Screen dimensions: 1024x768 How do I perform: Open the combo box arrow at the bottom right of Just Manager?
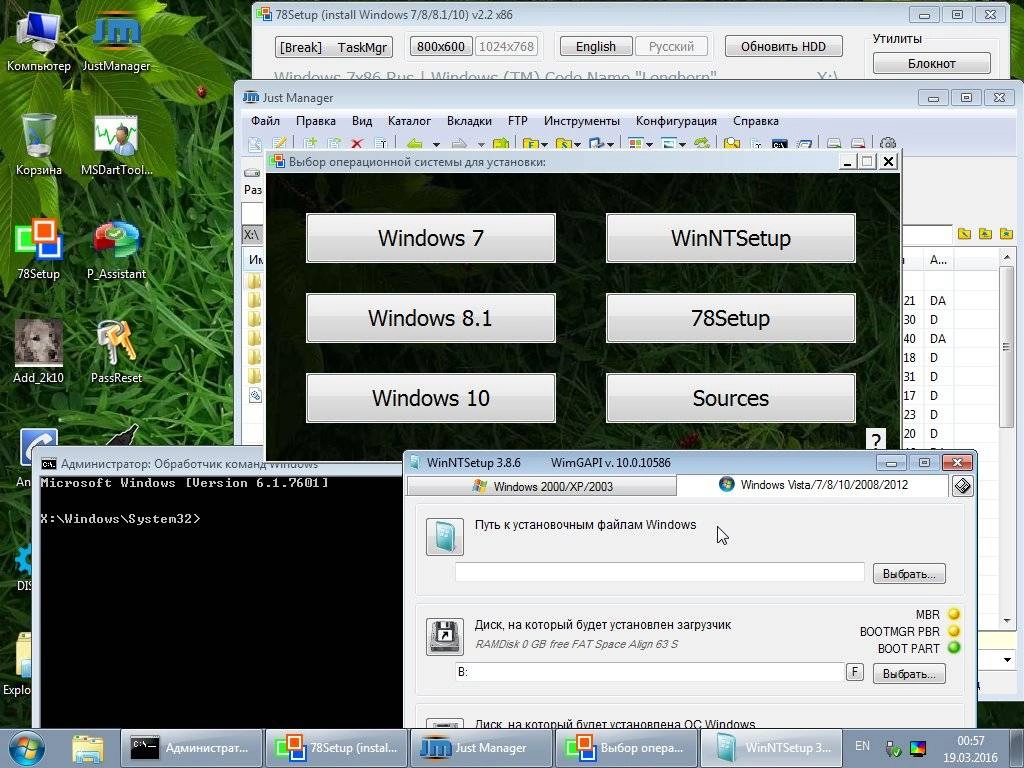coord(1007,660)
